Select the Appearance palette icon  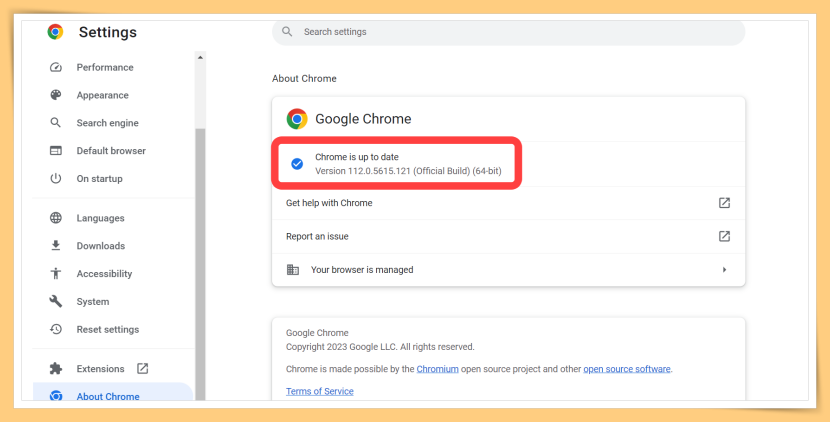56,95
